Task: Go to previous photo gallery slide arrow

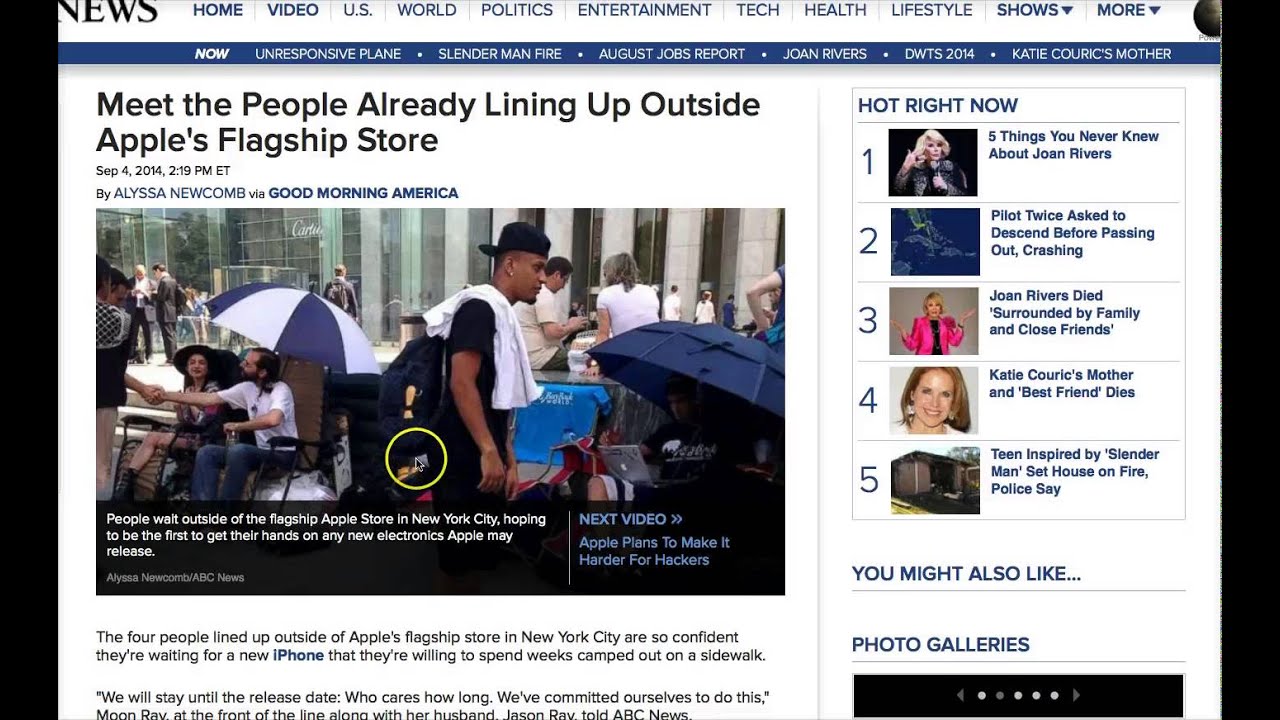Action: pyautogui.click(x=961, y=695)
